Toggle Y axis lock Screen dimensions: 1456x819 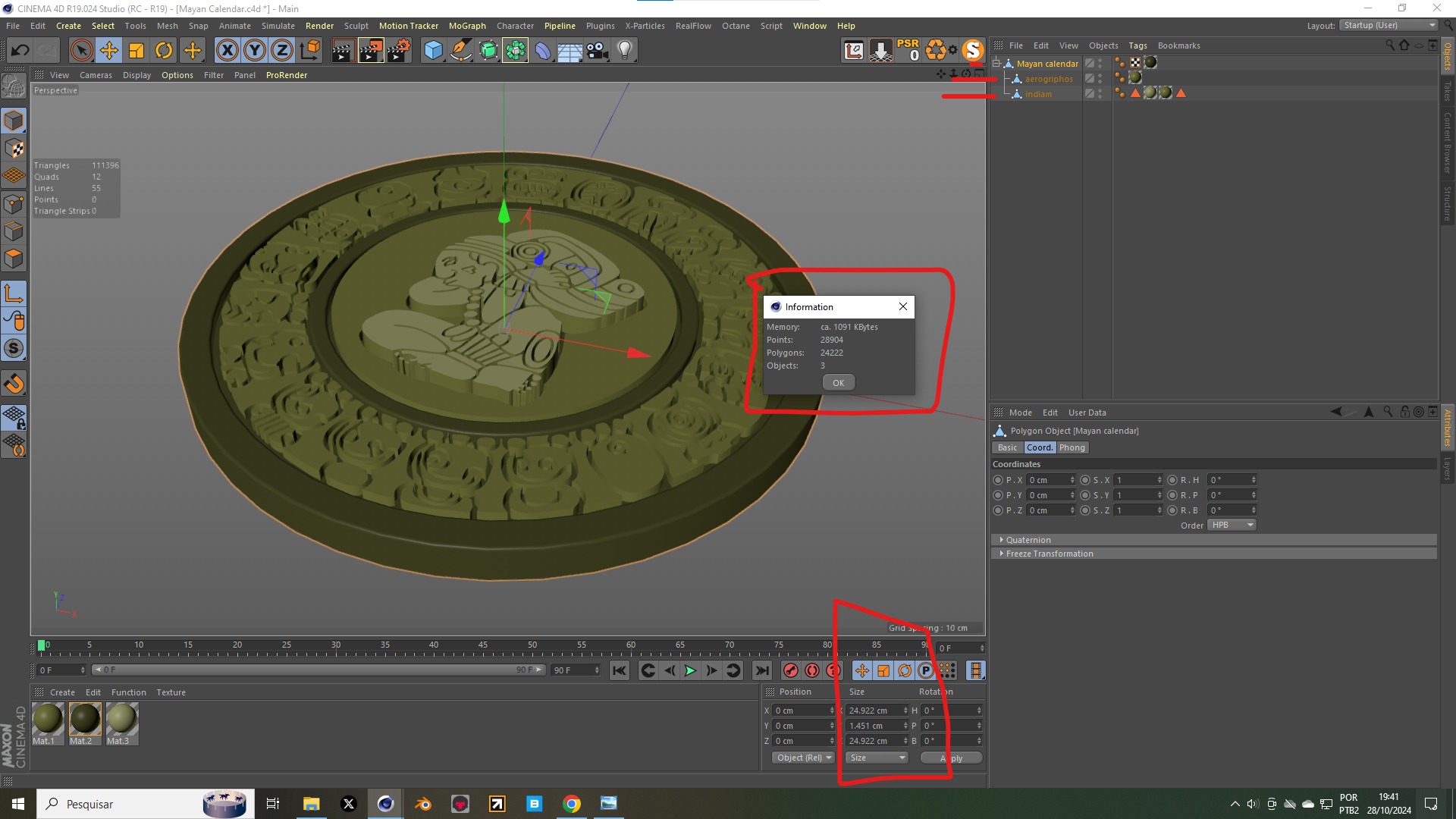click(255, 51)
